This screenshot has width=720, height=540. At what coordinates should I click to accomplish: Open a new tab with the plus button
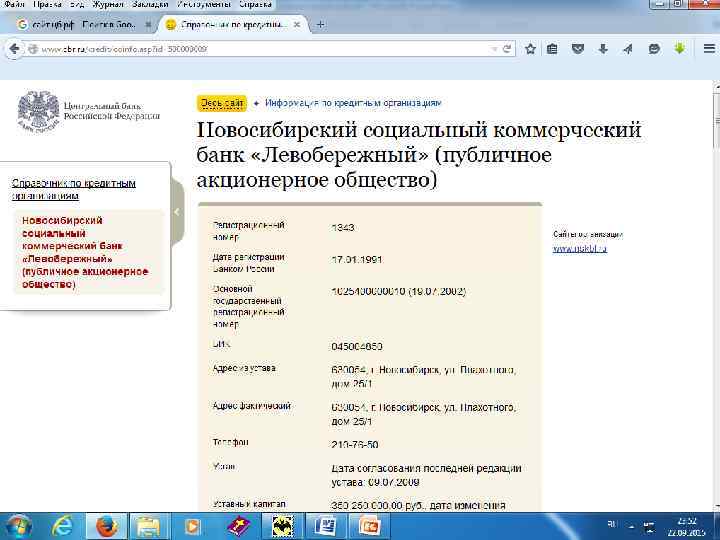(x=321, y=25)
